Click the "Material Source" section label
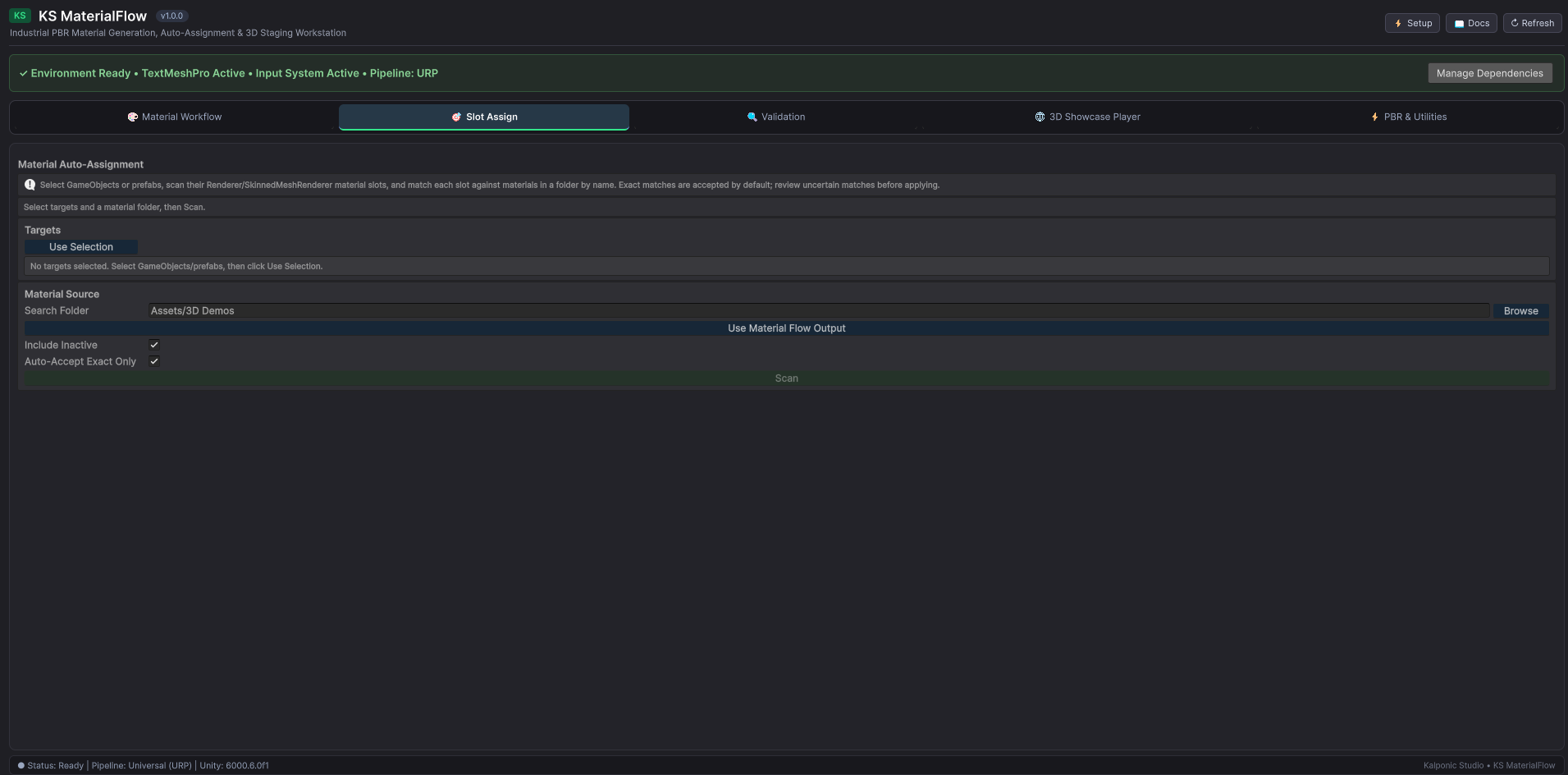The height and width of the screenshot is (775, 1568). point(62,294)
